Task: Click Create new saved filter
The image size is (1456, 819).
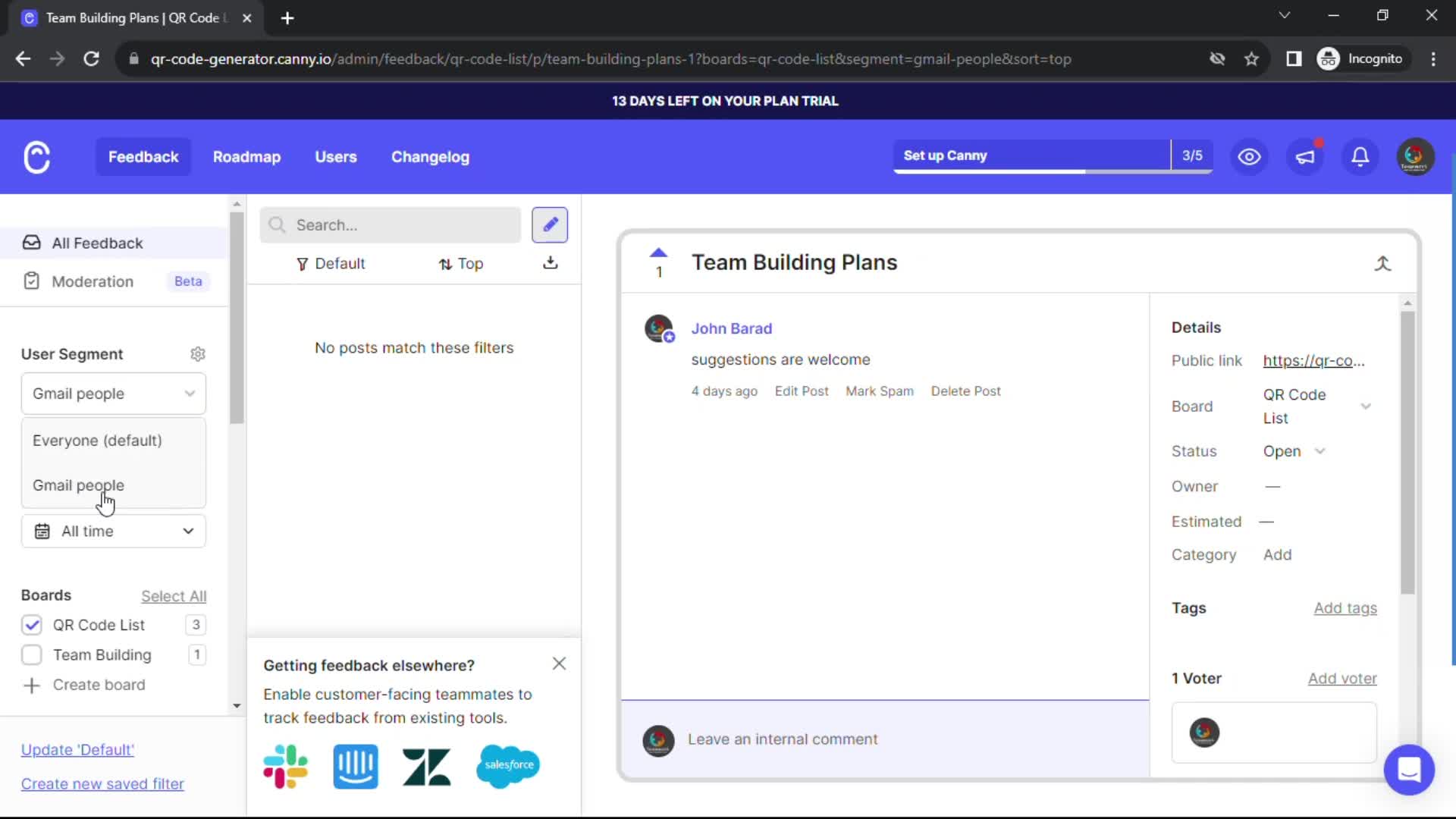Action: coord(102,784)
